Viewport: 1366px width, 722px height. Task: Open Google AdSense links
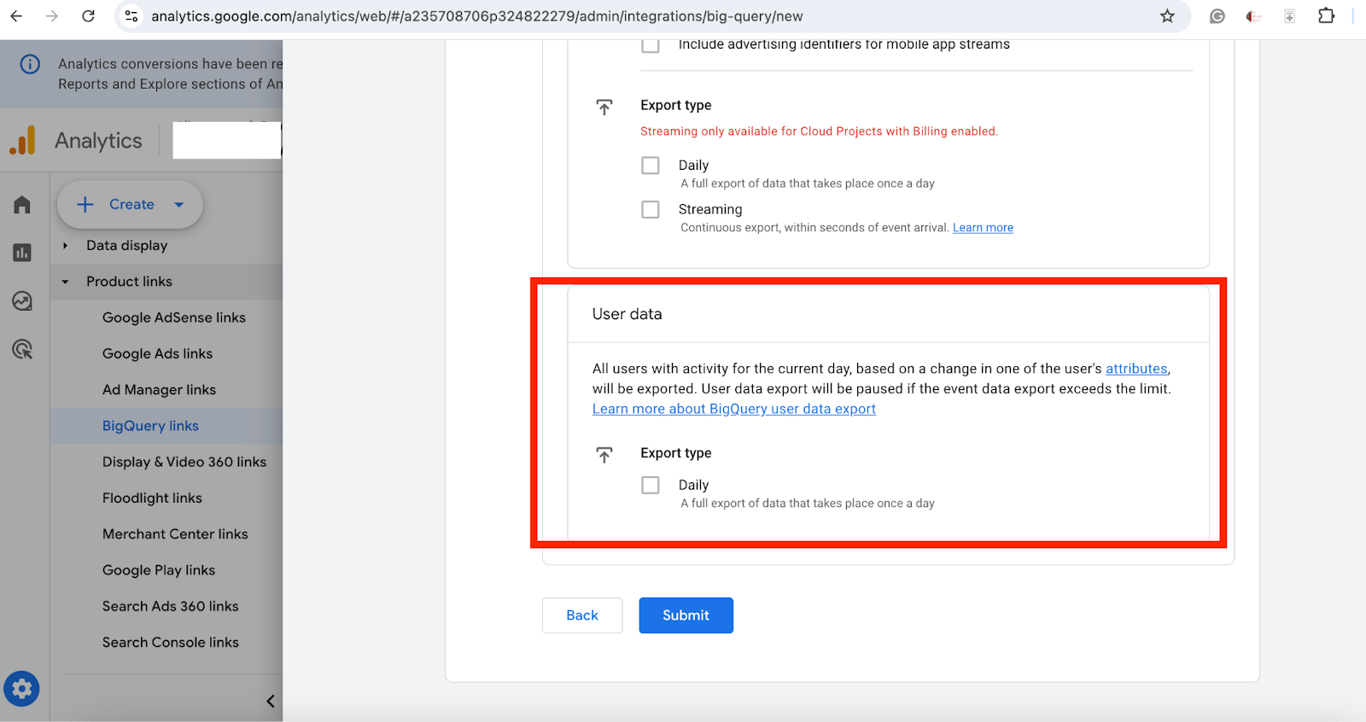174,318
